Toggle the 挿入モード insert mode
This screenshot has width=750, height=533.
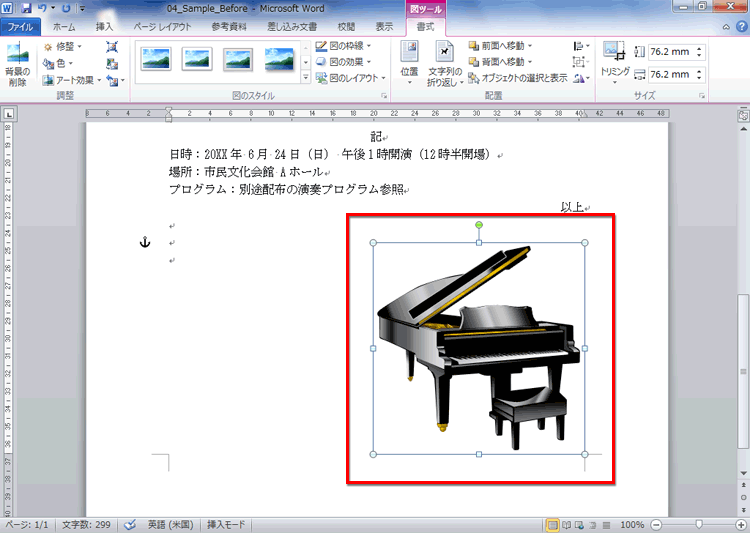point(226,525)
